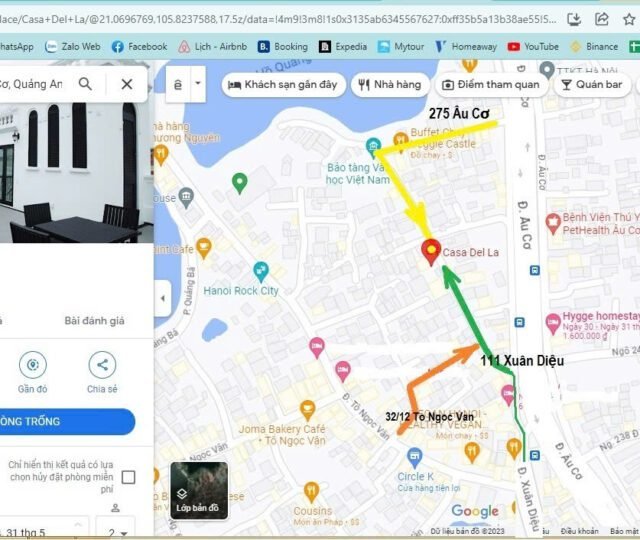Click the Nearby (Gần đó) icon
The image size is (640, 540).
point(33,365)
